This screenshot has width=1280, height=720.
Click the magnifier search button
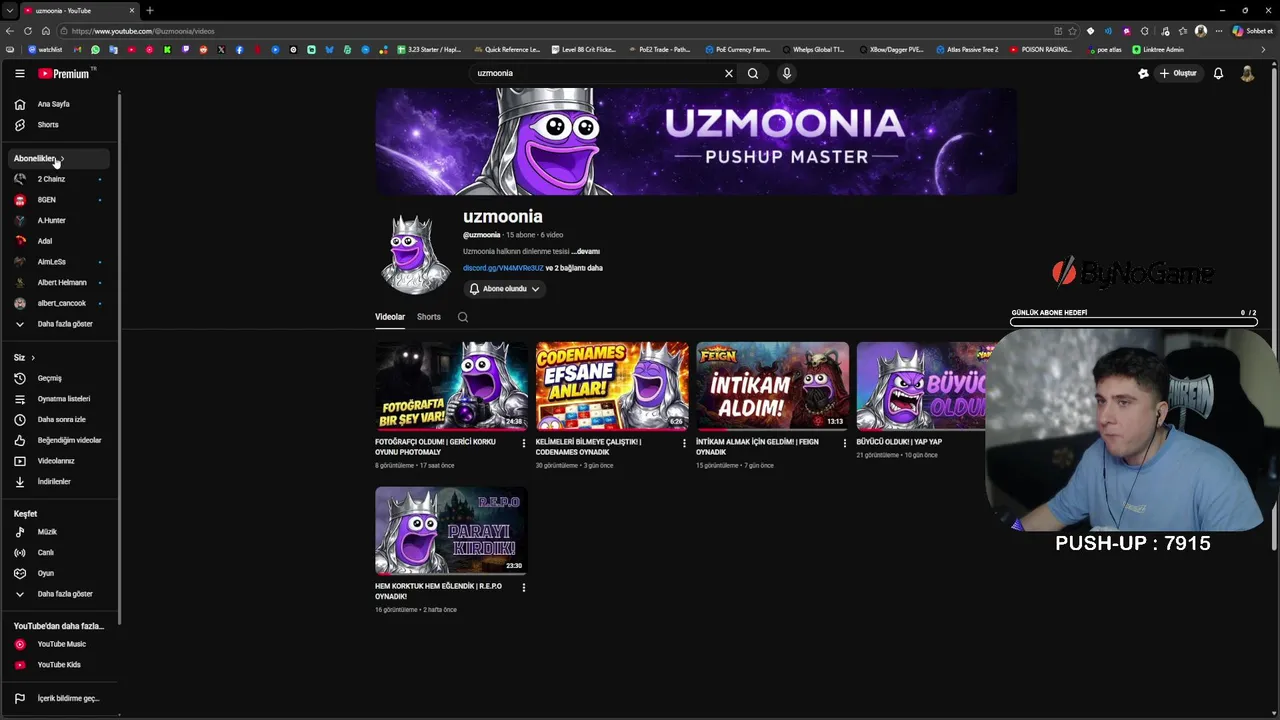click(x=753, y=73)
